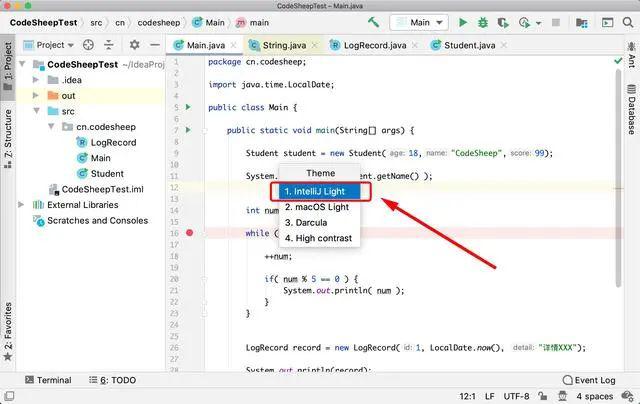640x404 pixels.
Task: Switch to the LogRecord.java tab
Action: pyautogui.click(x=373, y=45)
